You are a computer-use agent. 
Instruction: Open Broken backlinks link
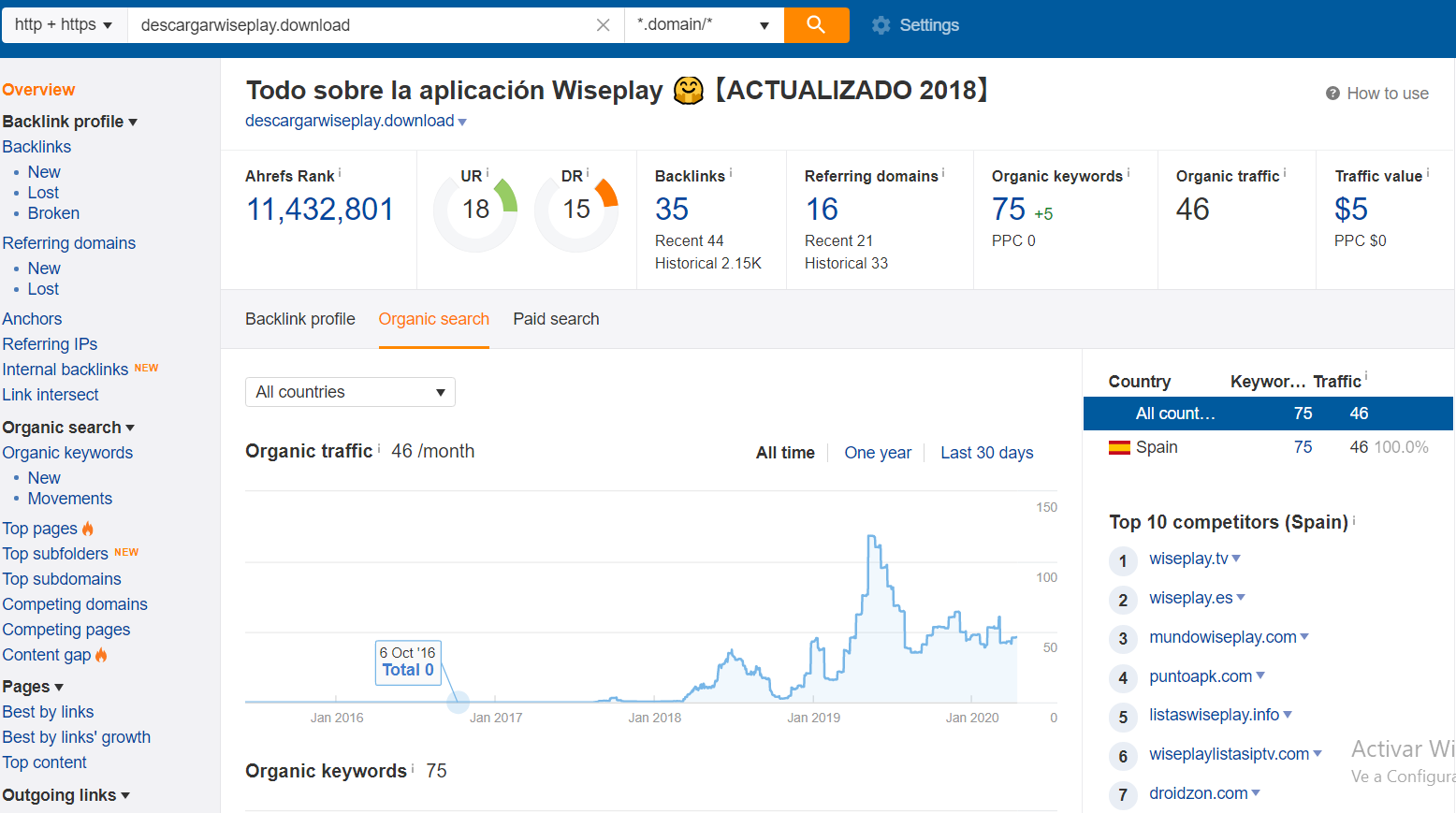53,213
